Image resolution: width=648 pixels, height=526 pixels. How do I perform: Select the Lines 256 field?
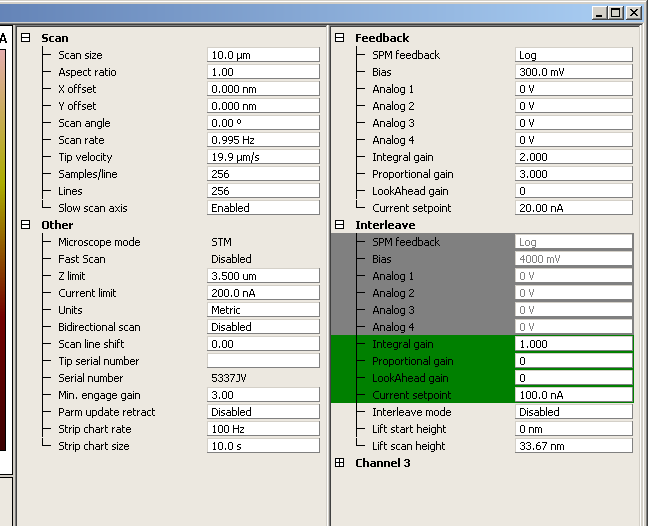263,190
